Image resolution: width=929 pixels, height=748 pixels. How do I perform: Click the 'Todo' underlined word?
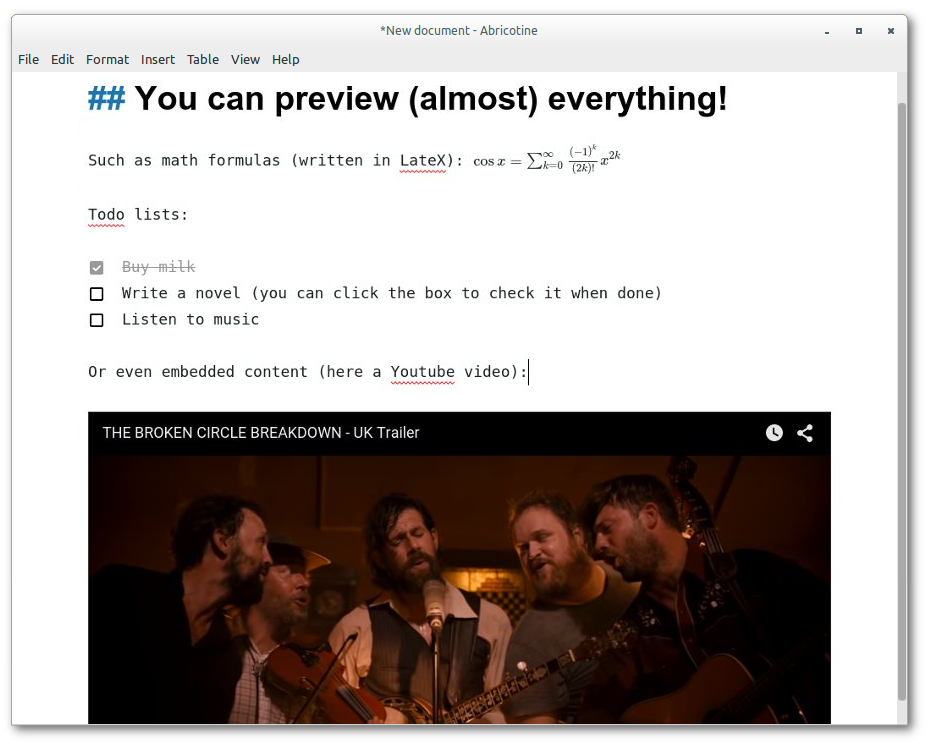[x=106, y=214]
